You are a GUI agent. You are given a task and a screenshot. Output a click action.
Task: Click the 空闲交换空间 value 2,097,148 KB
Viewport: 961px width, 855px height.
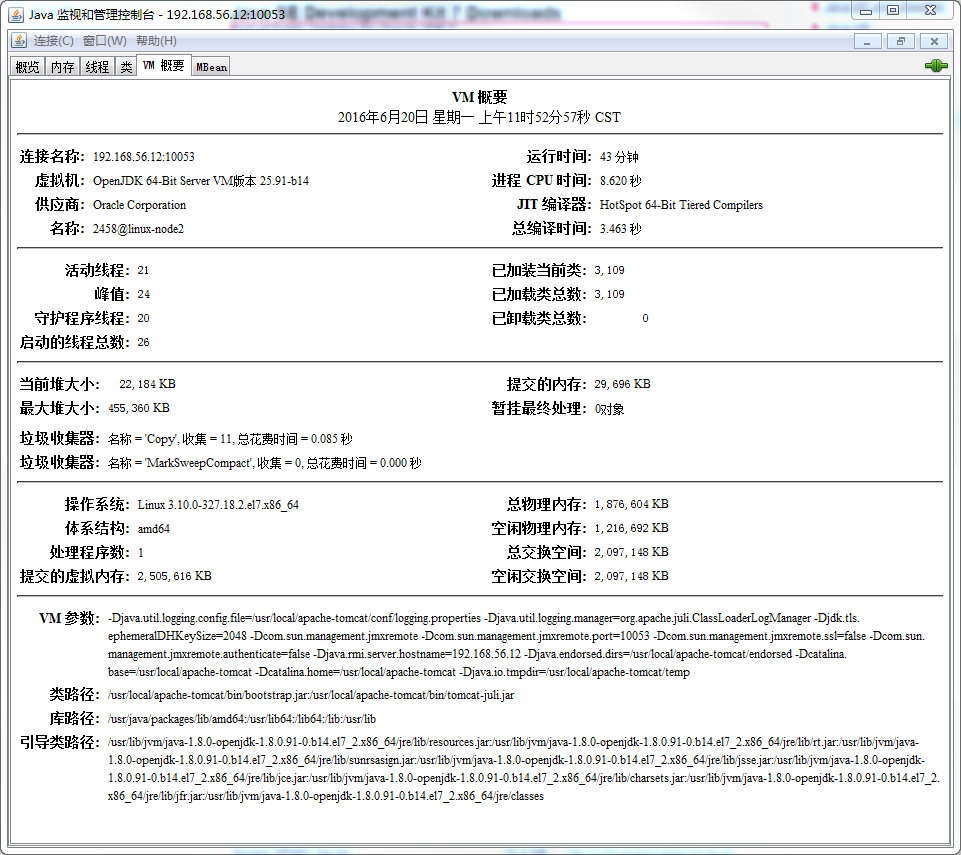[631, 576]
